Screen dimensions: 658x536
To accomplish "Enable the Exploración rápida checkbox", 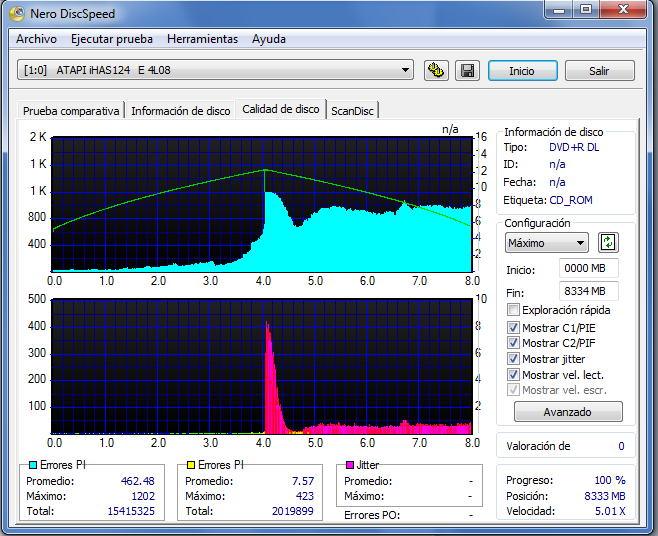I will [514, 311].
